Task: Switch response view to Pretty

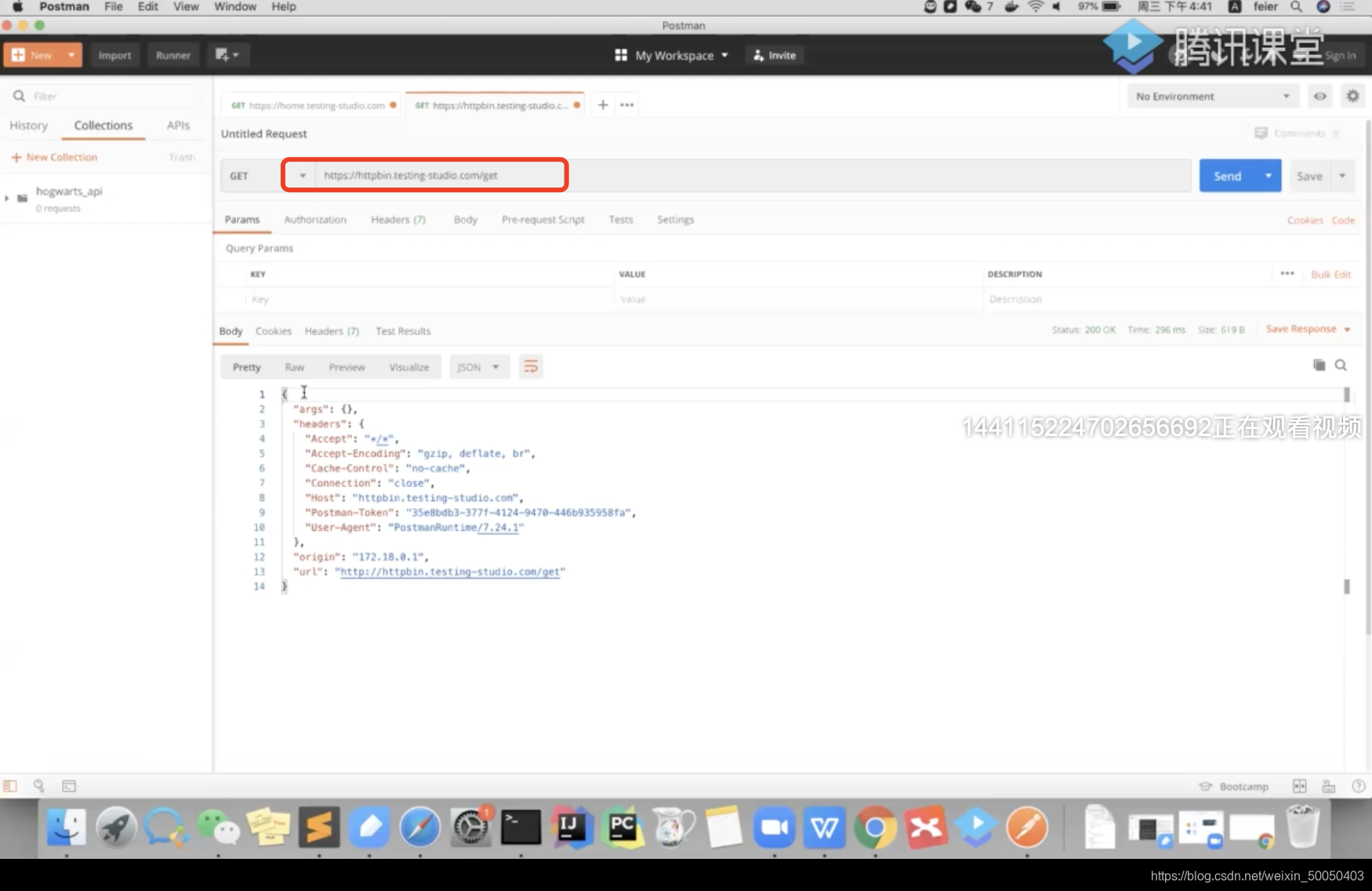Action: click(x=247, y=367)
